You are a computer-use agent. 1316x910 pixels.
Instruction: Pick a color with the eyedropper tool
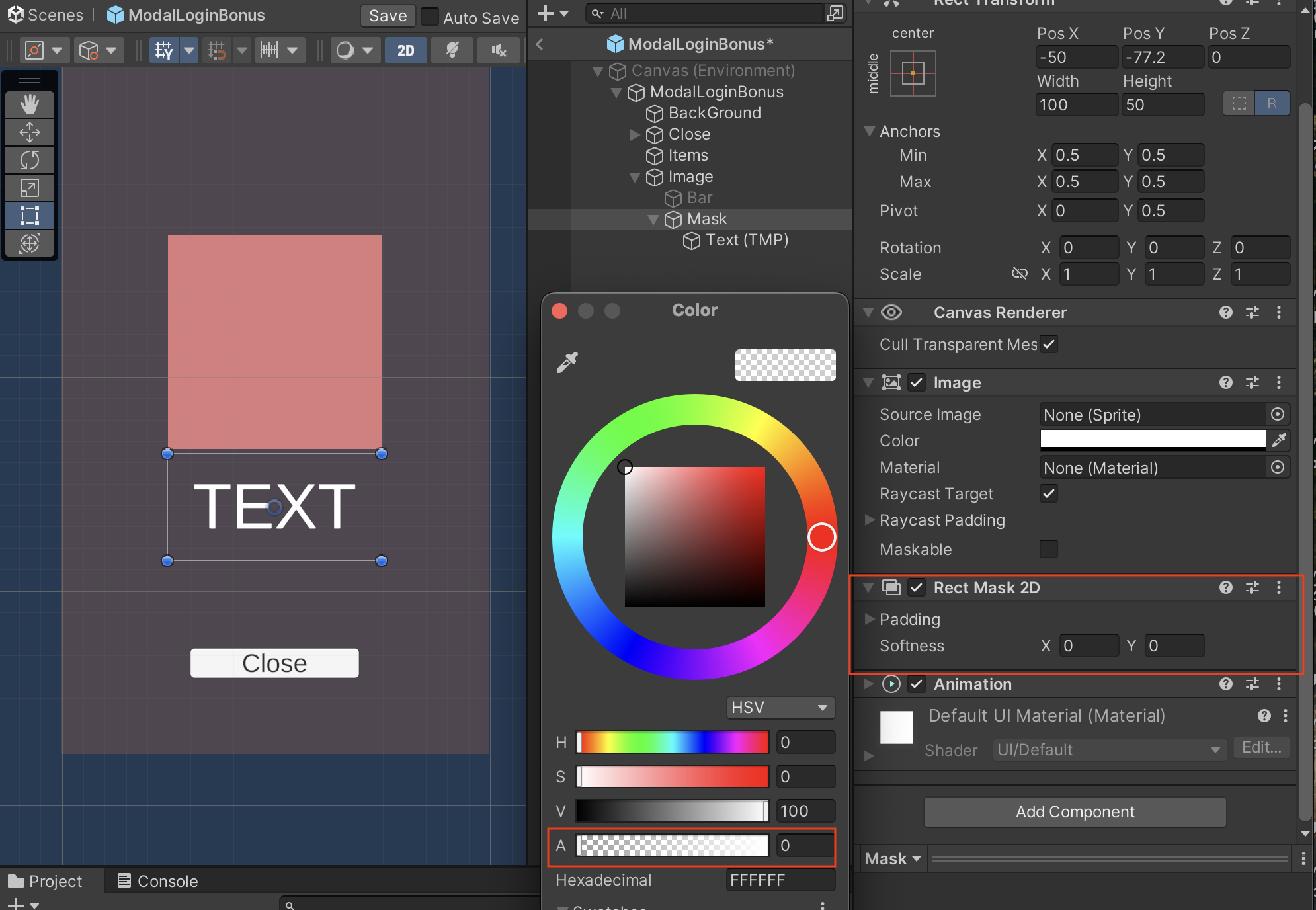(x=567, y=362)
